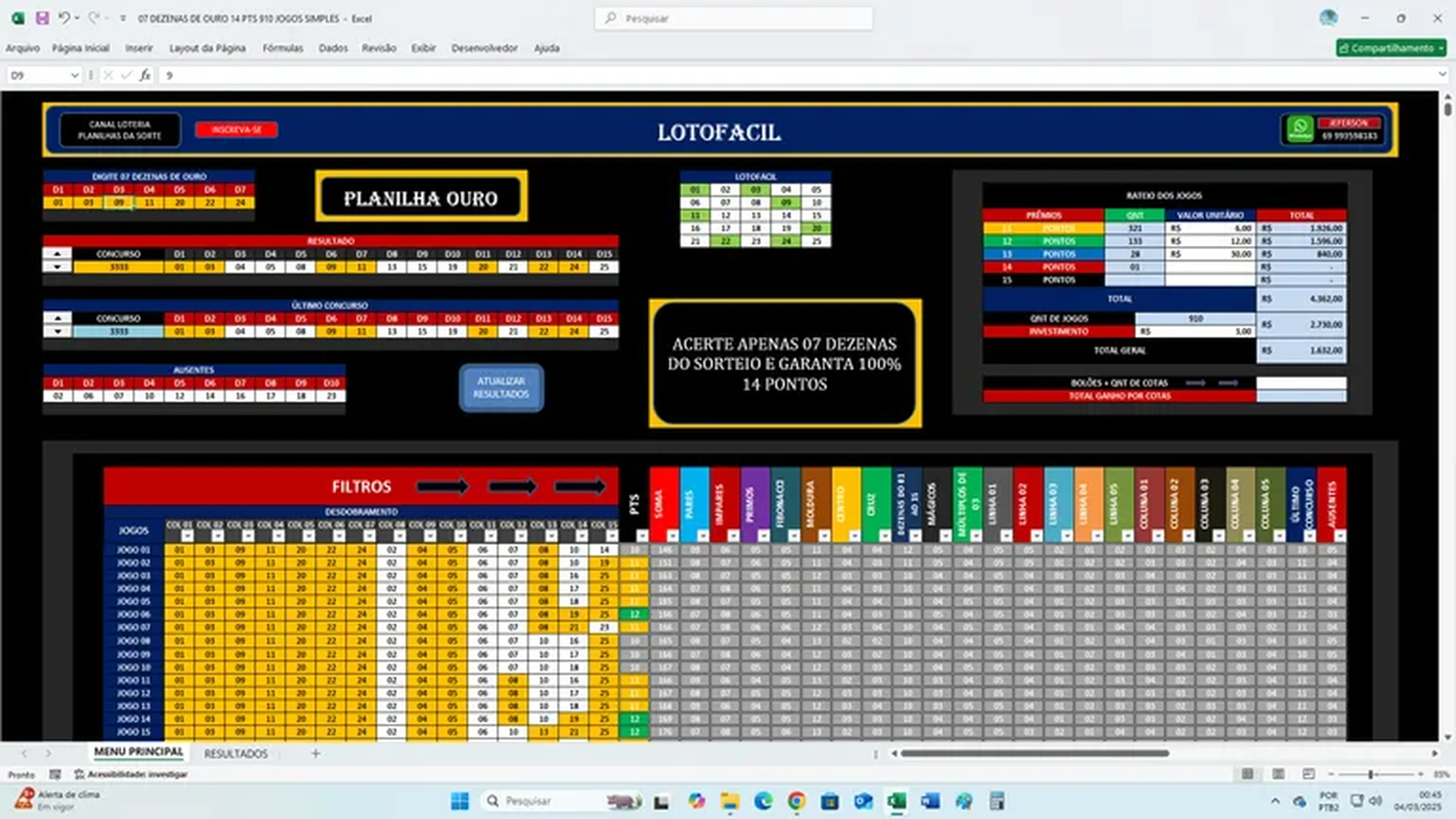Image resolution: width=1456 pixels, height=819 pixels.
Task: Click the Undo arrow icon
Action: (64, 18)
